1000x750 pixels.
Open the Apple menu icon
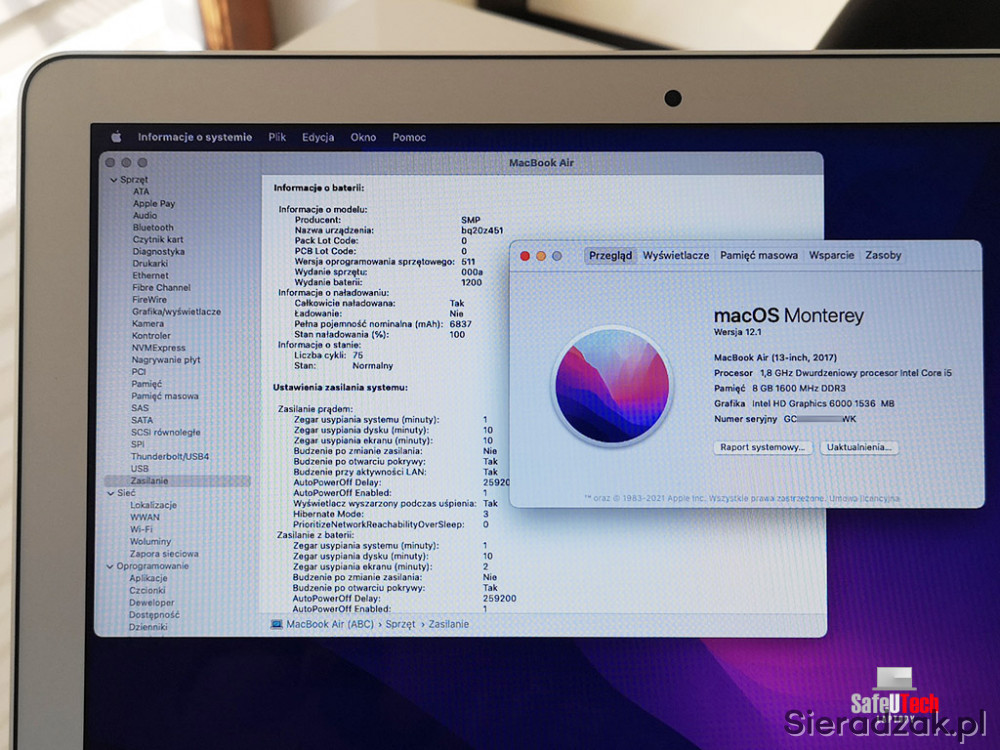pos(116,137)
